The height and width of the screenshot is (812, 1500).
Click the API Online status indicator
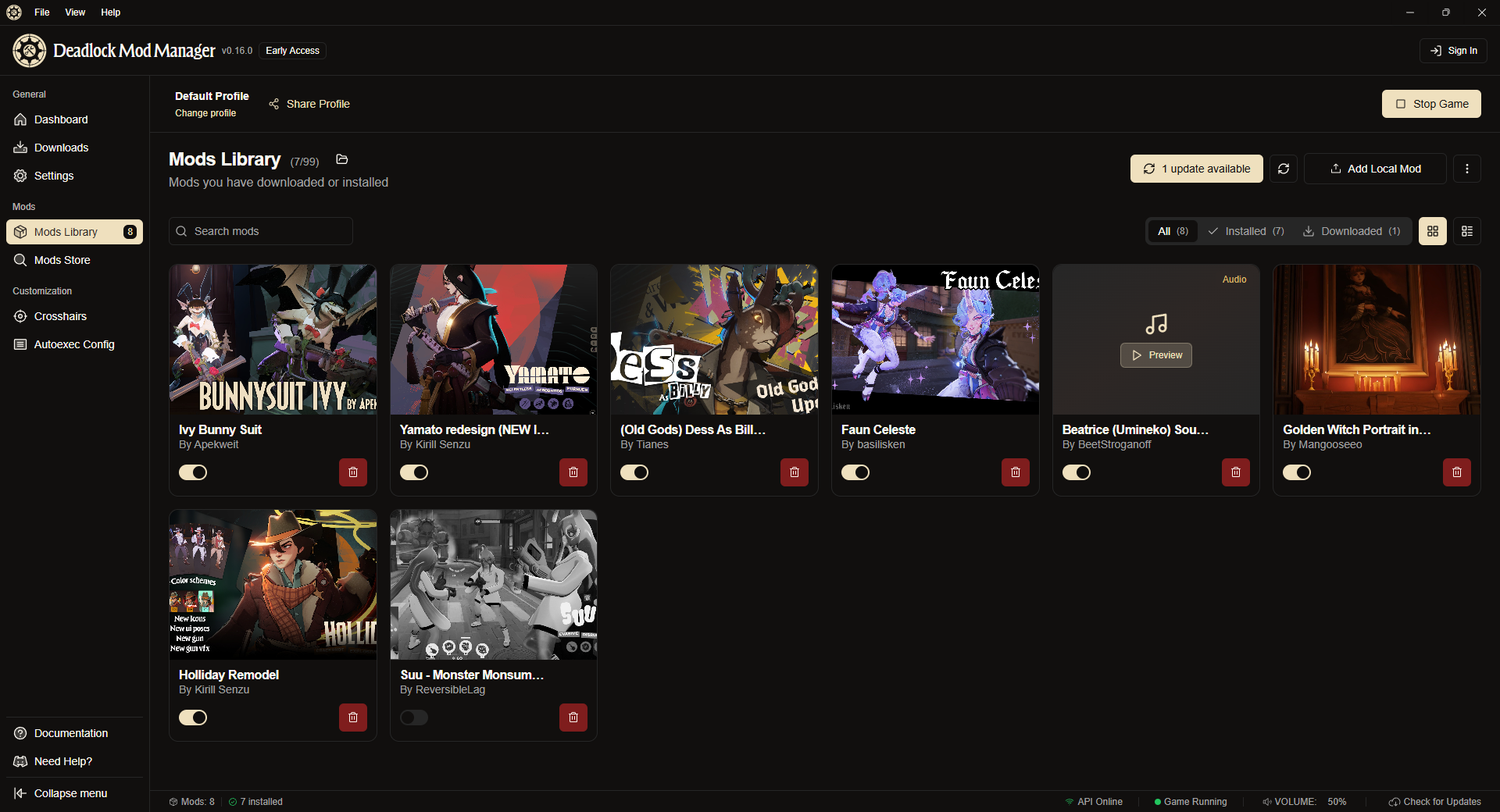click(x=1094, y=802)
